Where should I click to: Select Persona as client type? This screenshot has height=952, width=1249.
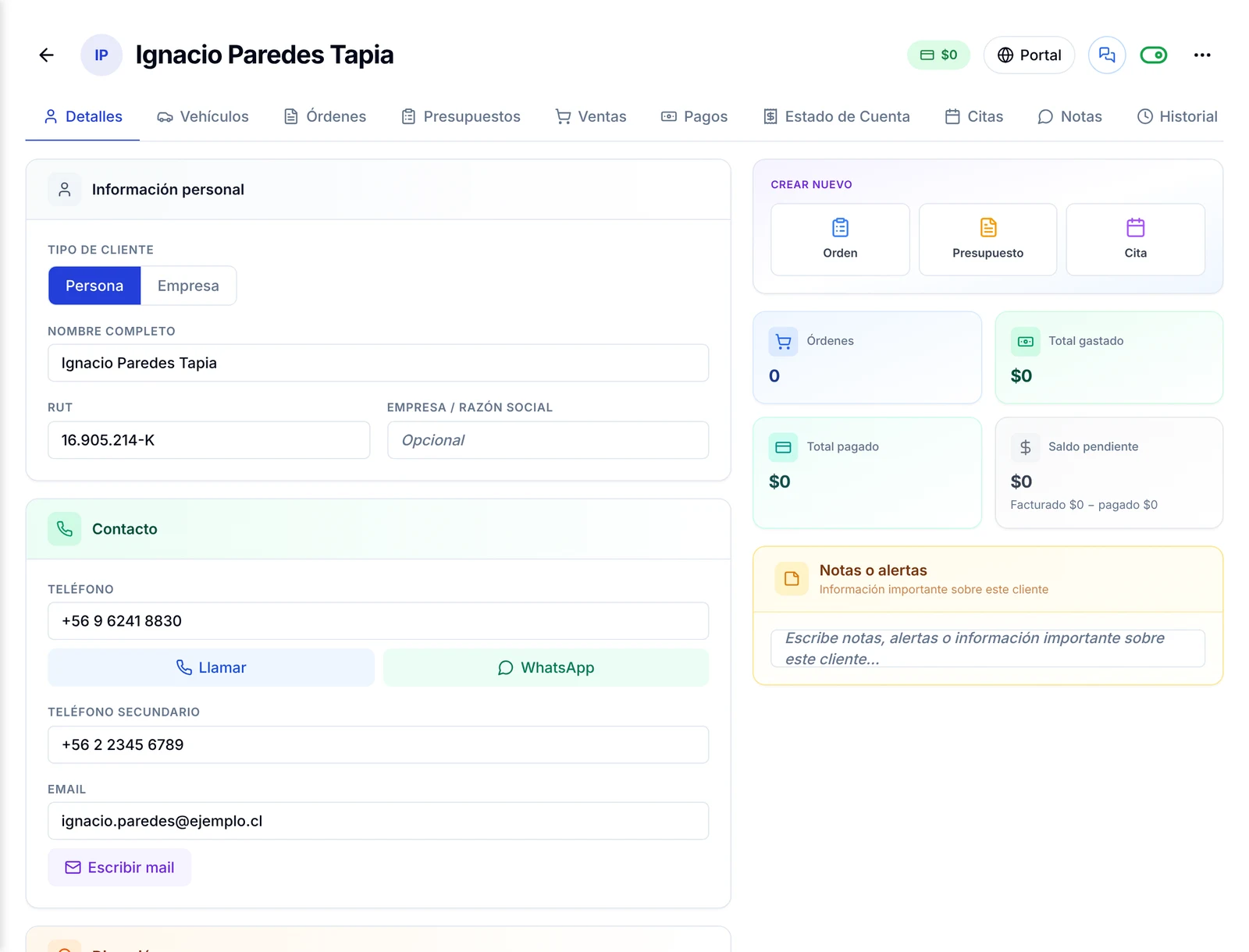pyautogui.click(x=94, y=286)
